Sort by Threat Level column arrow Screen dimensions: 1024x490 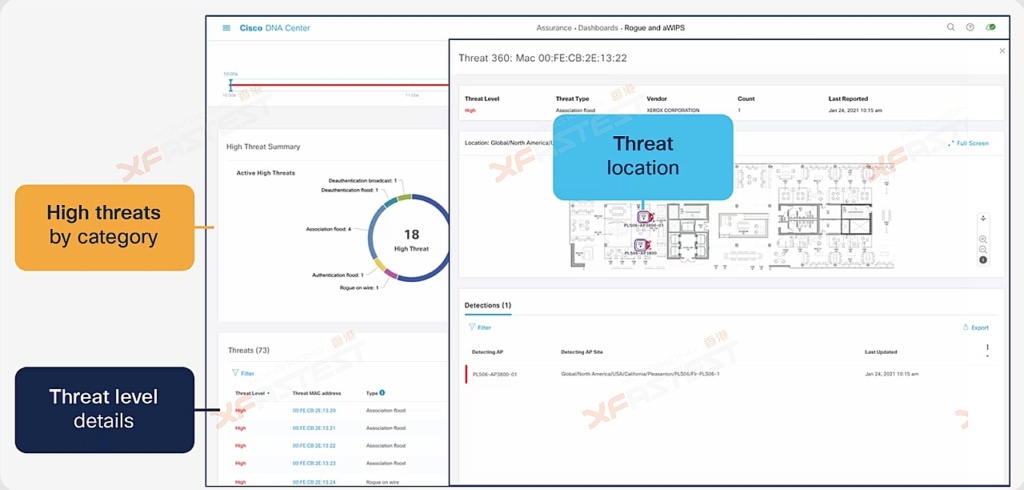pyautogui.click(x=268, y=394)
